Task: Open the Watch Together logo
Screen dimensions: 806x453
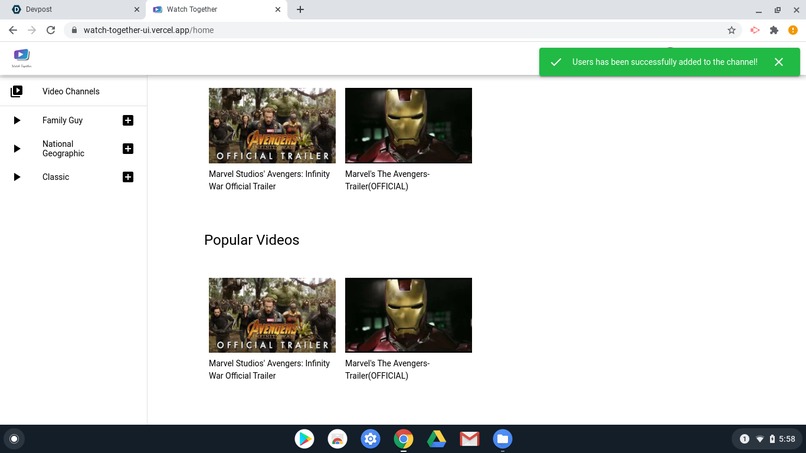Action: point(22,58)
